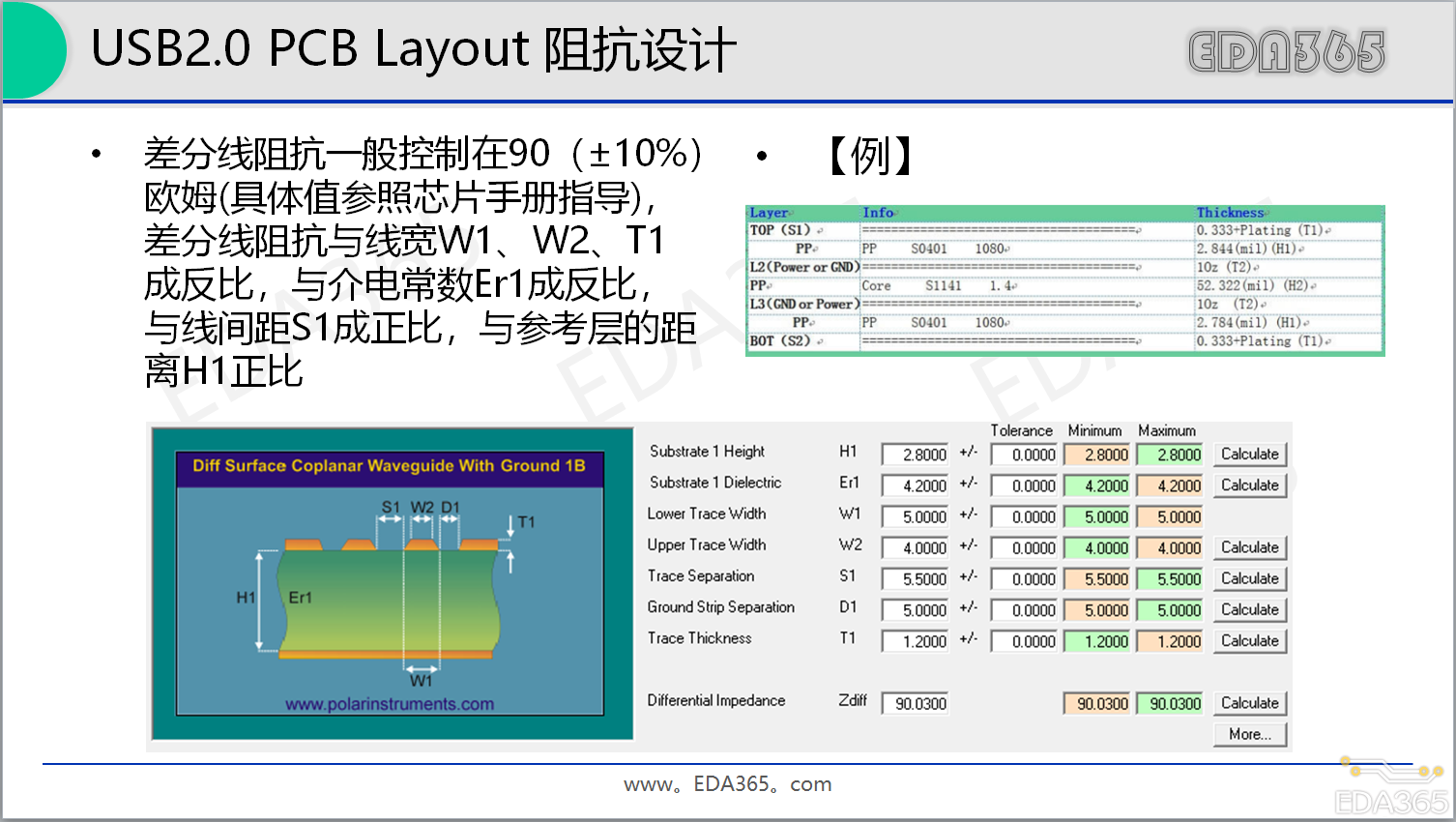Click H1 Maximum value 2.8000
The height and width of the screenshot is (822, 1456).
1170,455
